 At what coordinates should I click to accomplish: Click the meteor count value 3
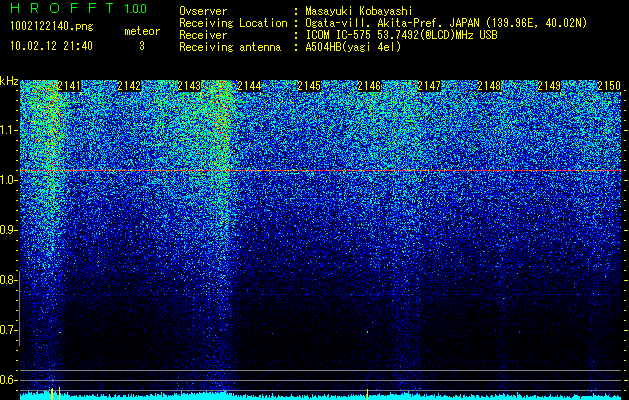(142, 46)
